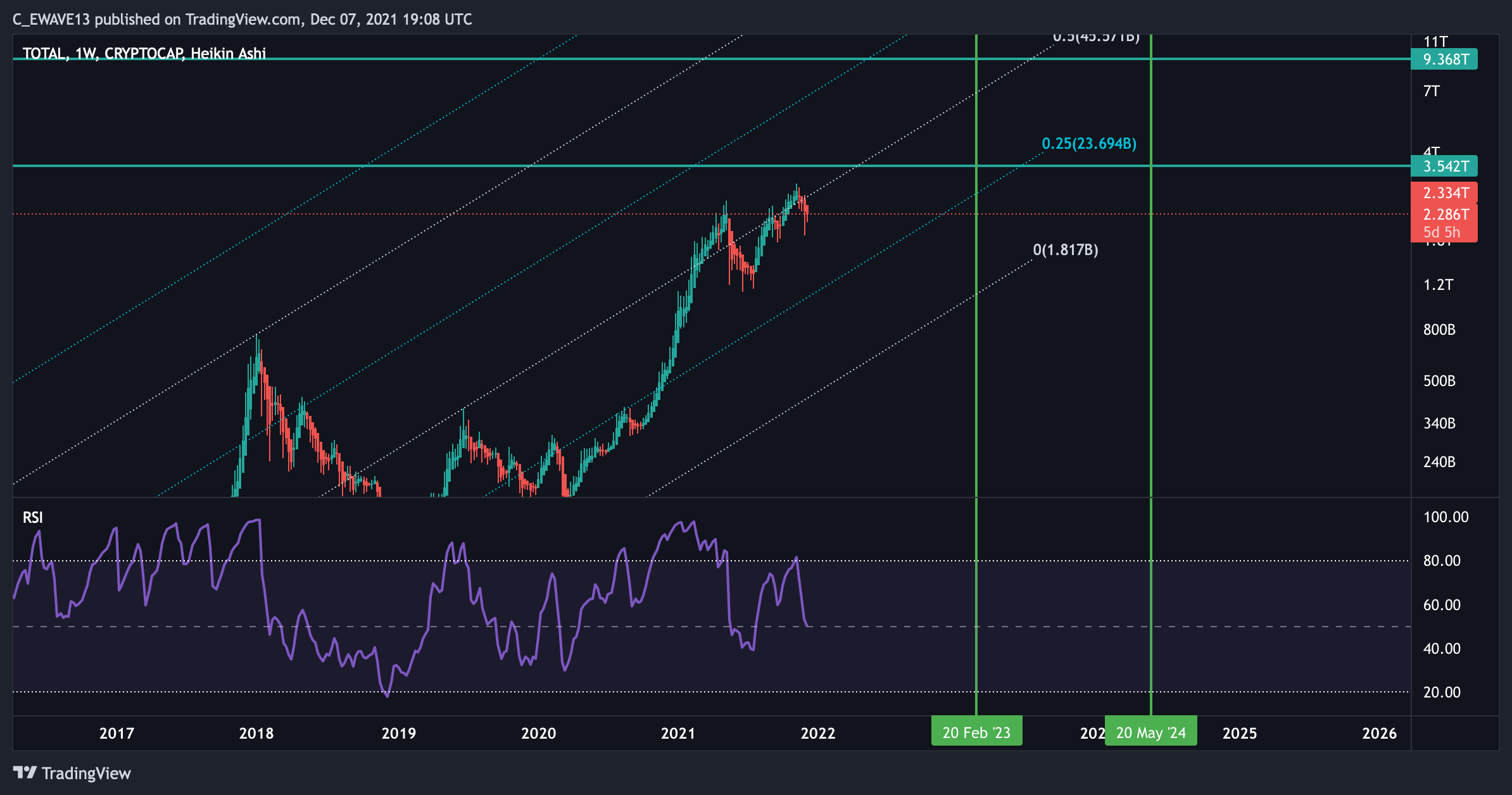
Task: Click the TradingView wordmark text
Action: (86, 773)
